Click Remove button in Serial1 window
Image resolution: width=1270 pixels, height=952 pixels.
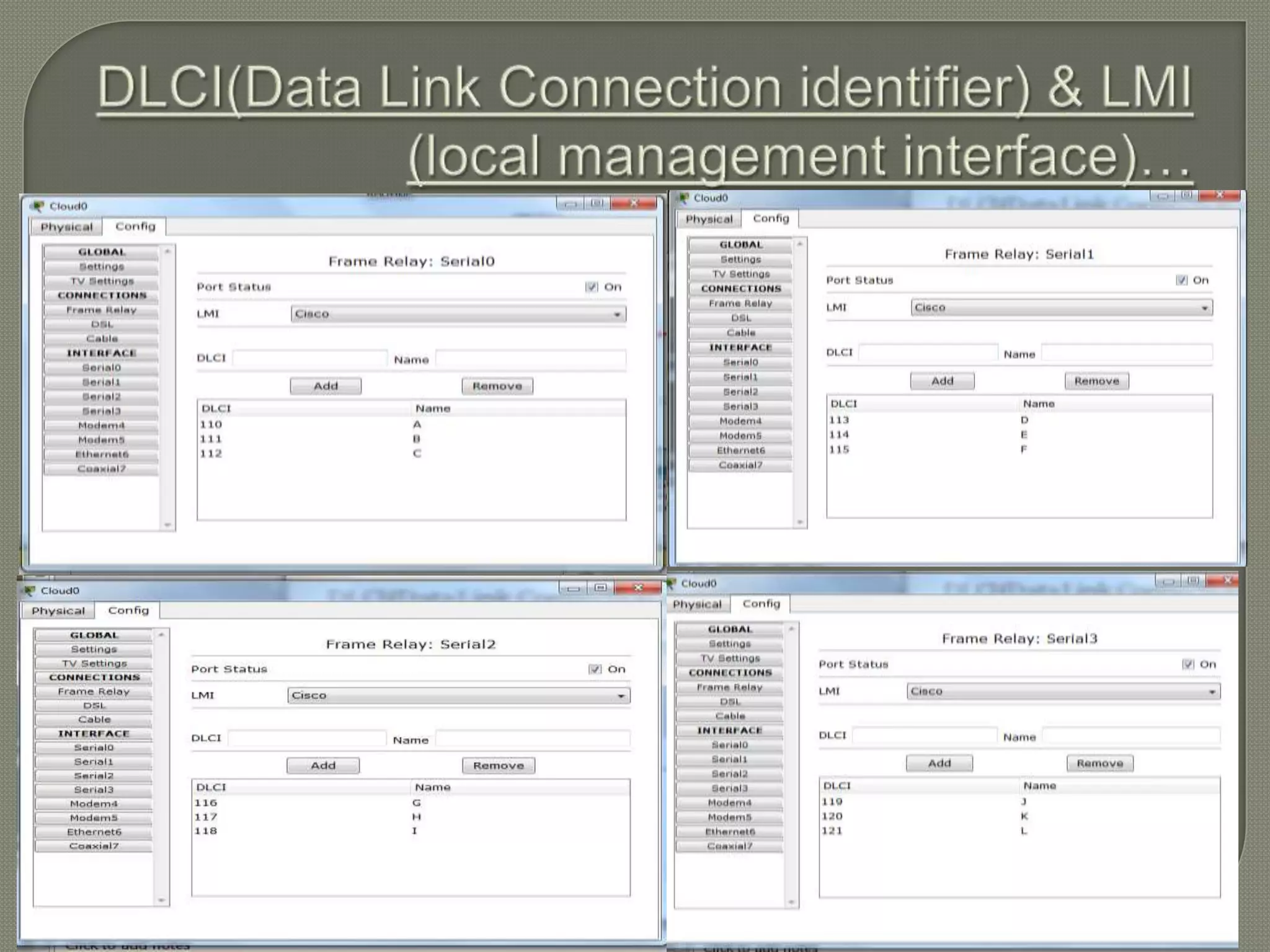click(1096, 381)
